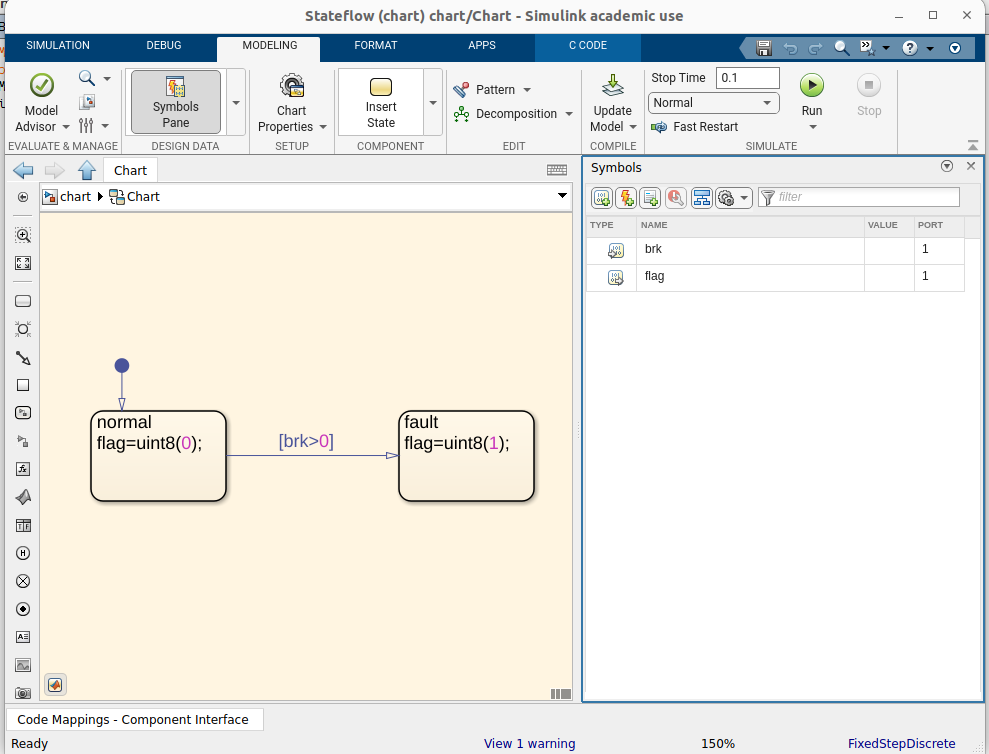Run the simulation
Viewport: 989px width, 754px height.
(812, 85)
